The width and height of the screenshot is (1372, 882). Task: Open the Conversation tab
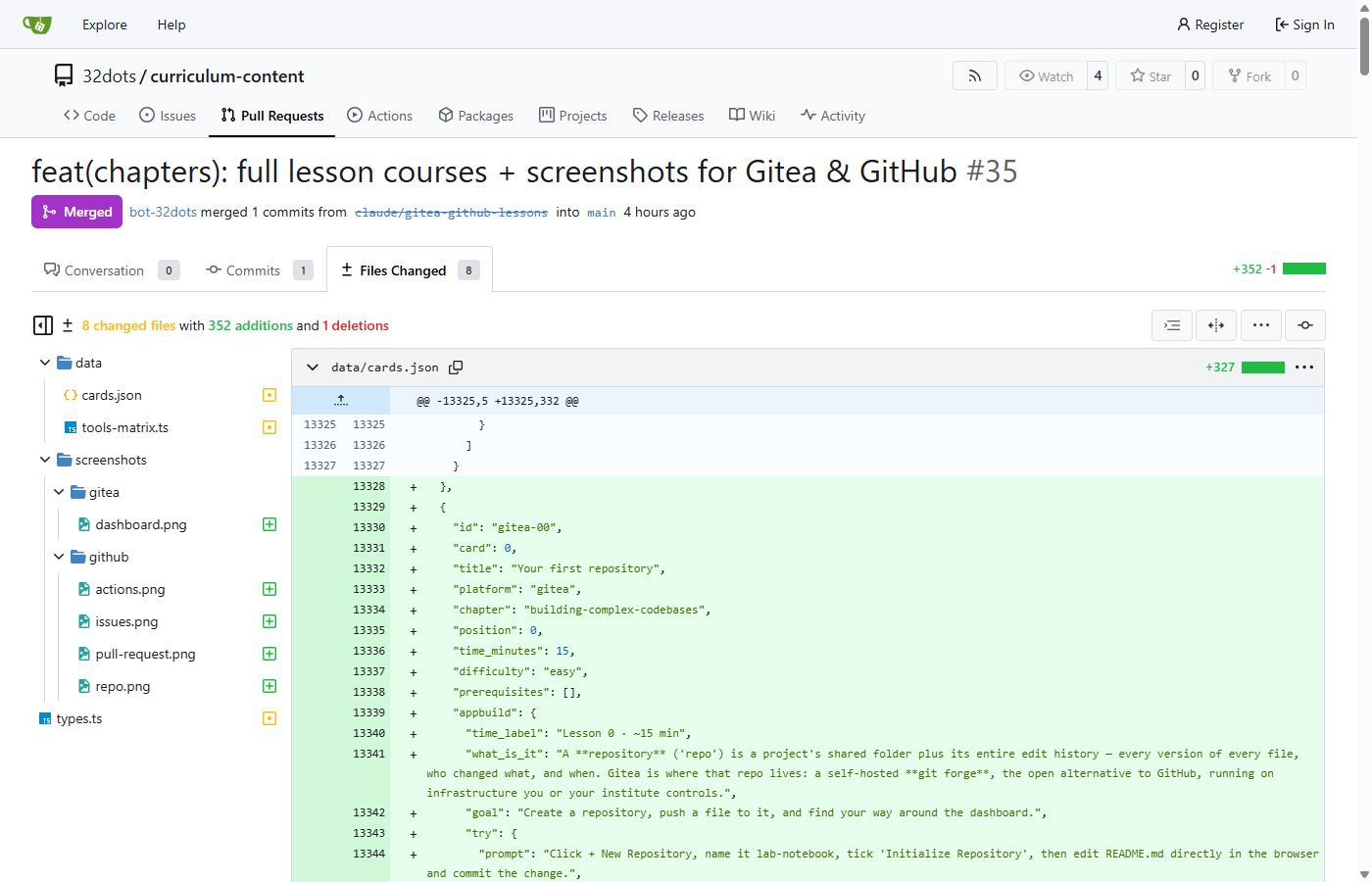[112, 270]
